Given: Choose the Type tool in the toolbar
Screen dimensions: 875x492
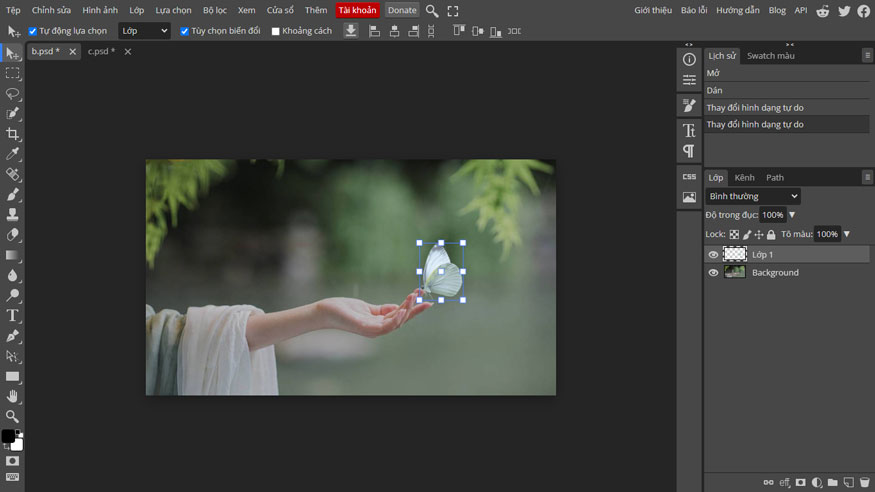Looking at the screenshot, I should point(13,316).
